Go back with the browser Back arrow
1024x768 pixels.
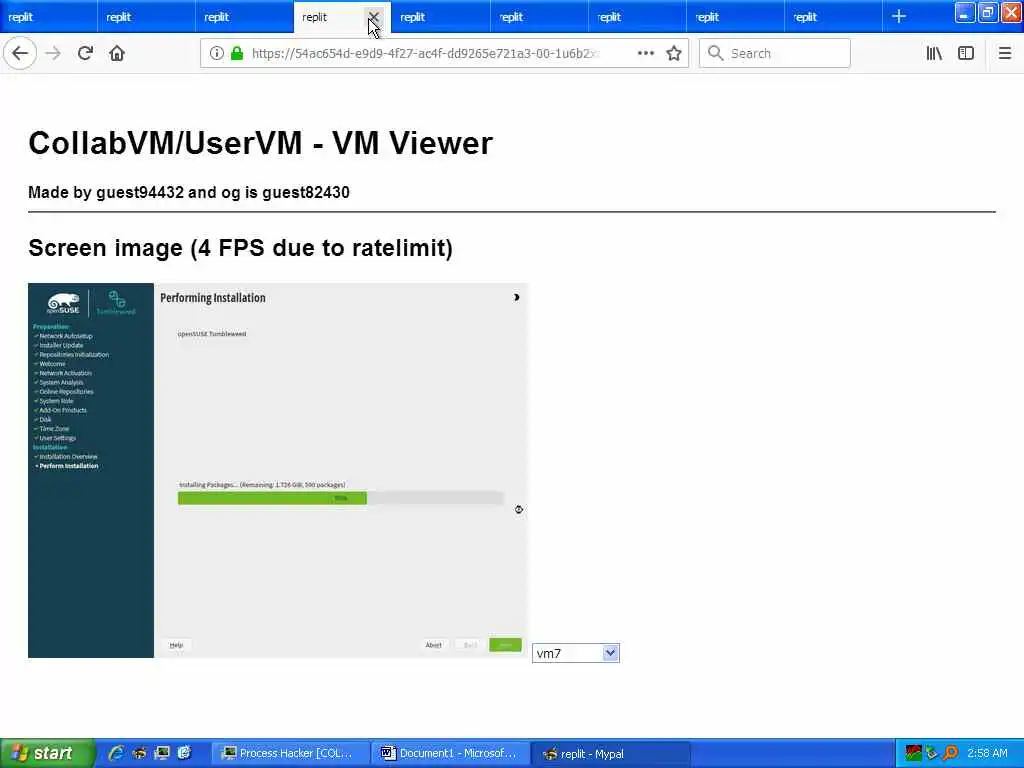coord(20,53)
